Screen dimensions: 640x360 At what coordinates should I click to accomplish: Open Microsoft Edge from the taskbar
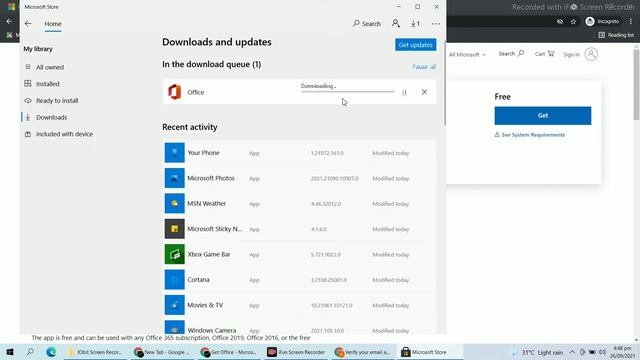click(51, 352)
